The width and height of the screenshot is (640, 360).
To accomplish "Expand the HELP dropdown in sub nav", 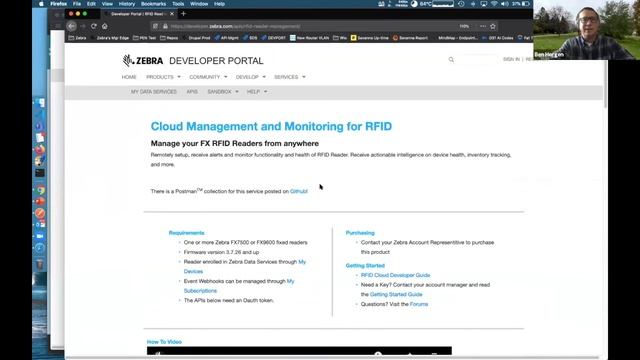I will point(257,91).
